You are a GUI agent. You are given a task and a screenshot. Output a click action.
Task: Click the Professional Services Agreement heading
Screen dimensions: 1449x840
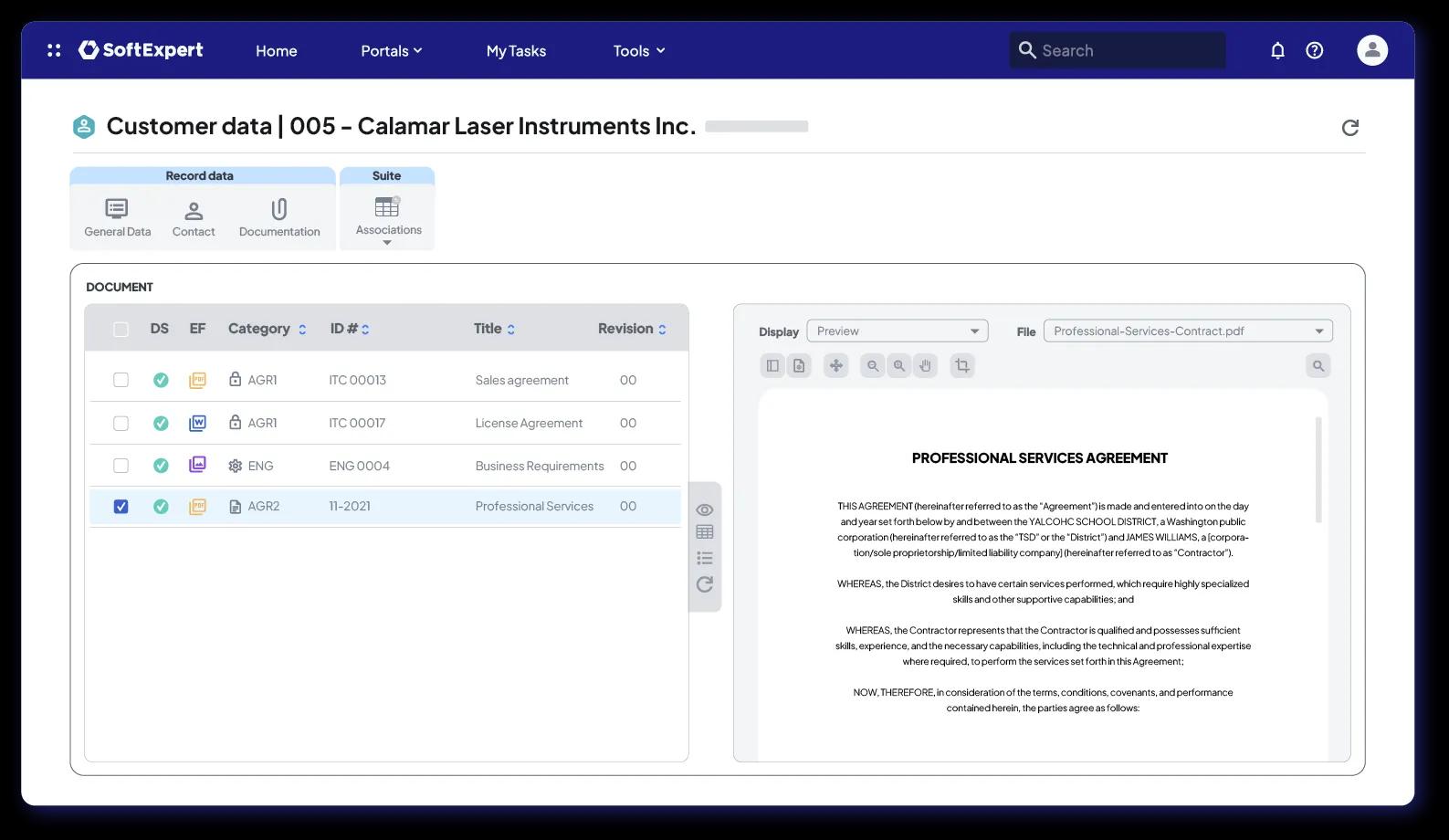click(x=1039, y=458)
